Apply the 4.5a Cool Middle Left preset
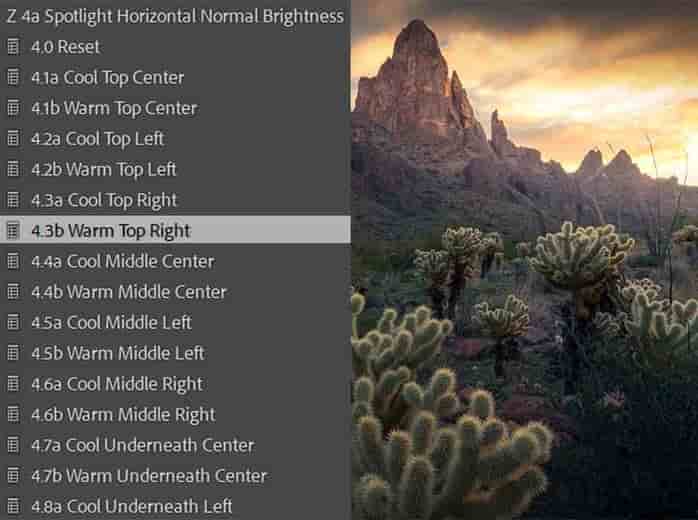Screen dimensions: 698x520 tap(175, 322)
